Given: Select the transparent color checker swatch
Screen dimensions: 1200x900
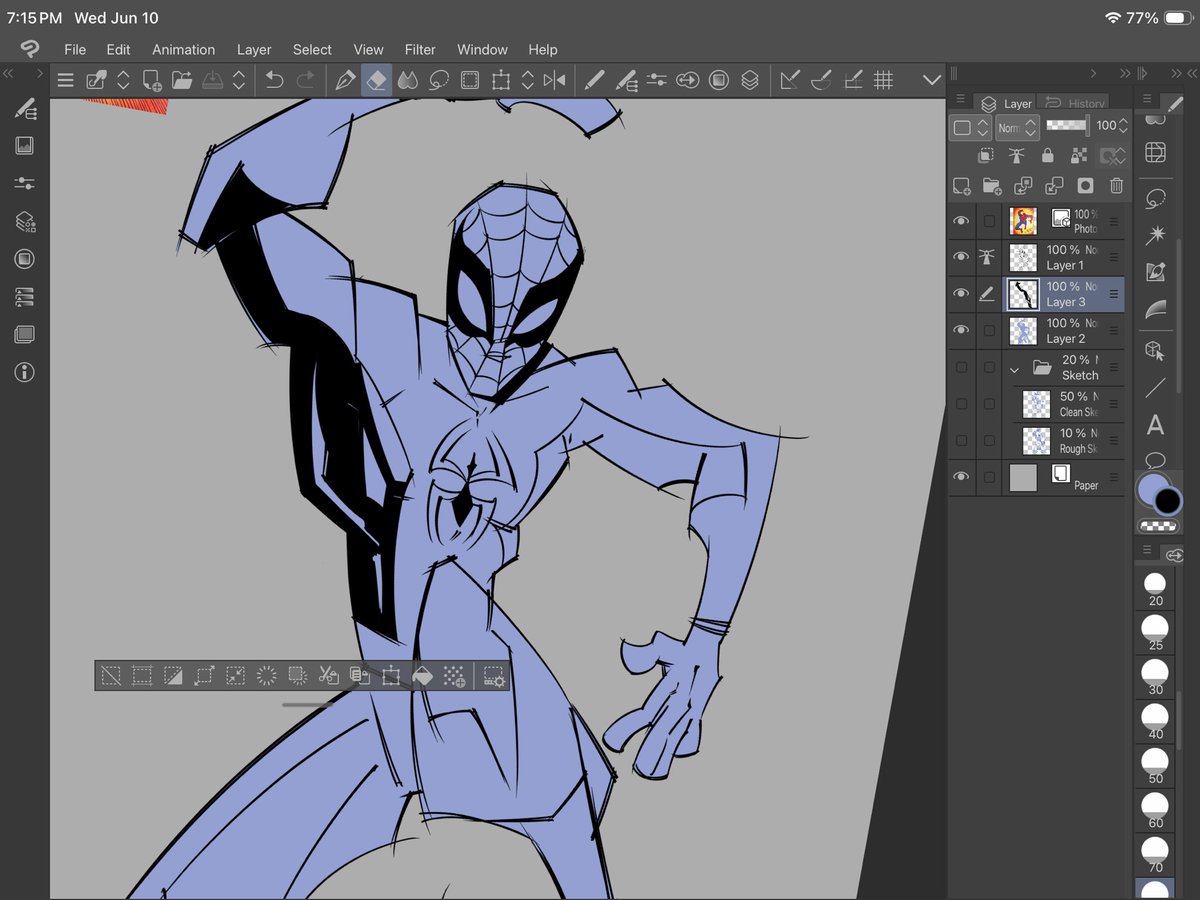Looking at the screenshot, I should (x=1159, y=526).
